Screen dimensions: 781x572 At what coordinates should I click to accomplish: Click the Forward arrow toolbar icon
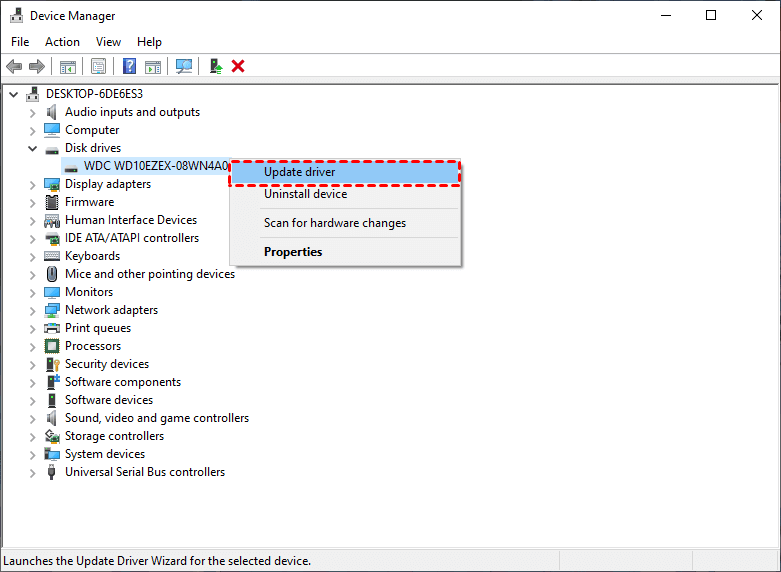pyautogui.click(x=37, y=66)
